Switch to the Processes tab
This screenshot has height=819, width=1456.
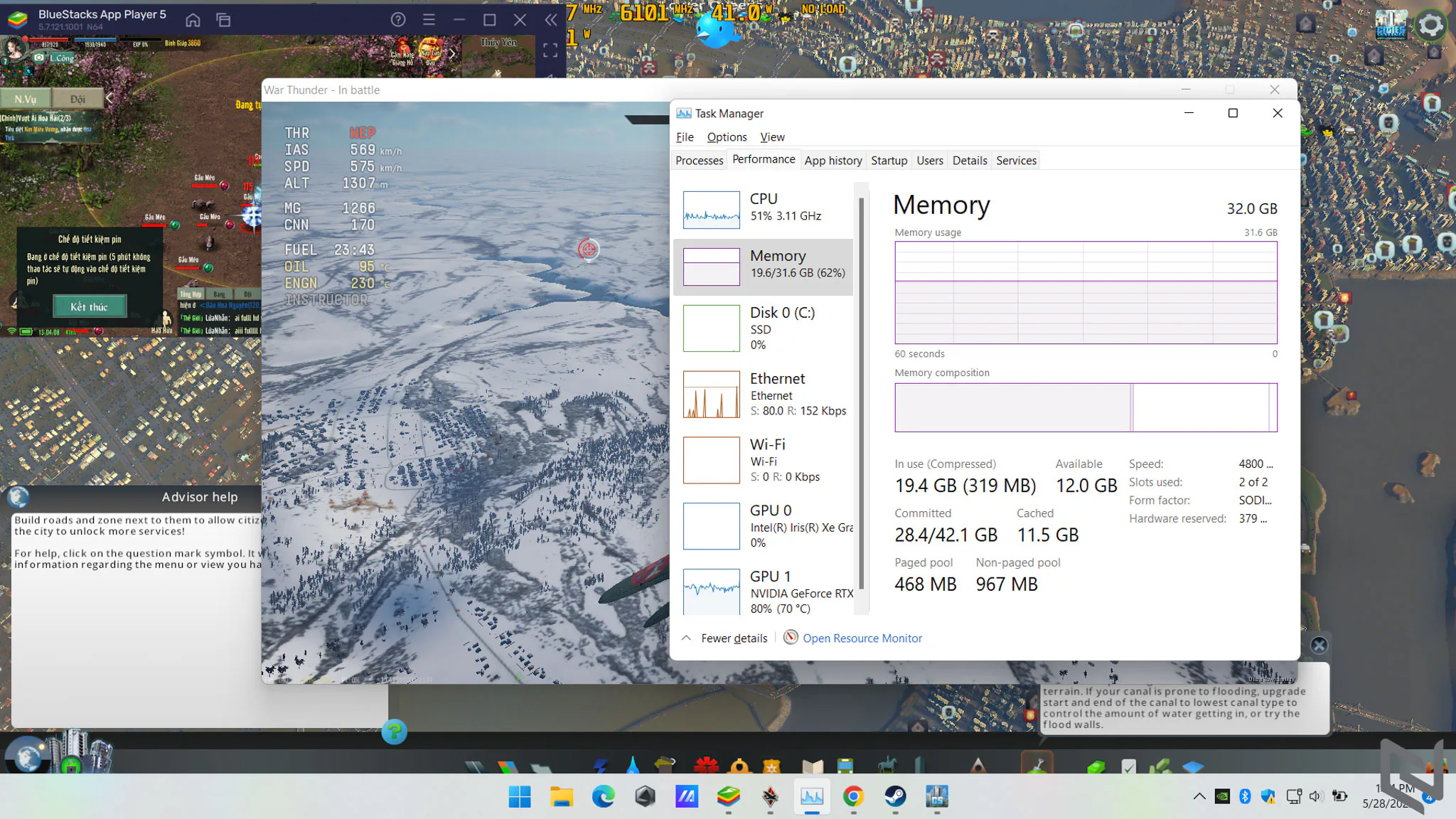(x=699, y=161)
